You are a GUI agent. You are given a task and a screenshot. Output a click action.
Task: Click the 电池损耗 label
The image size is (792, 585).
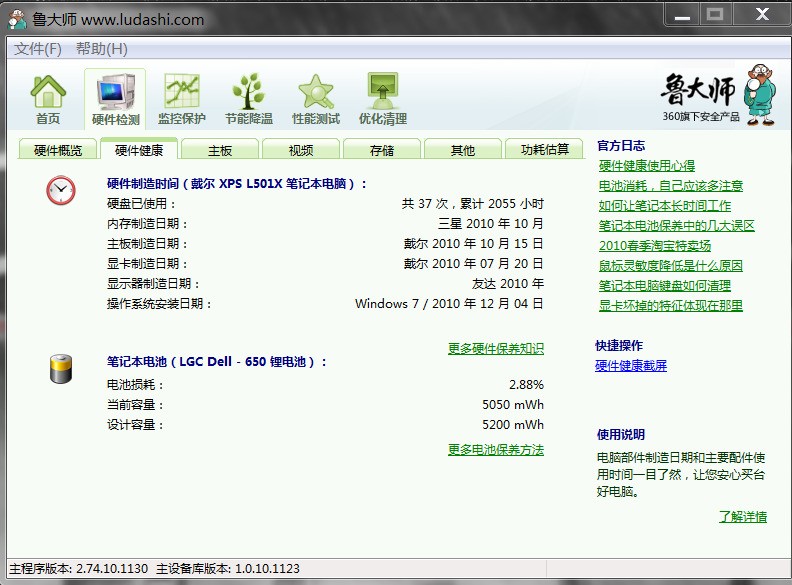(135, 384)
